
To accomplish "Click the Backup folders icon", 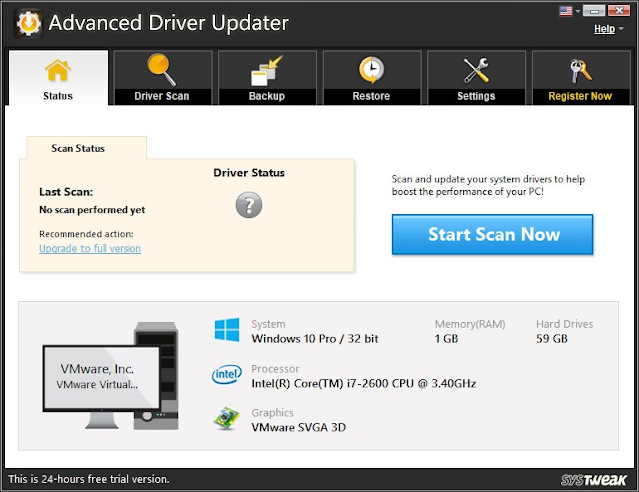I will pyautogui.click(x=267, y=71).
